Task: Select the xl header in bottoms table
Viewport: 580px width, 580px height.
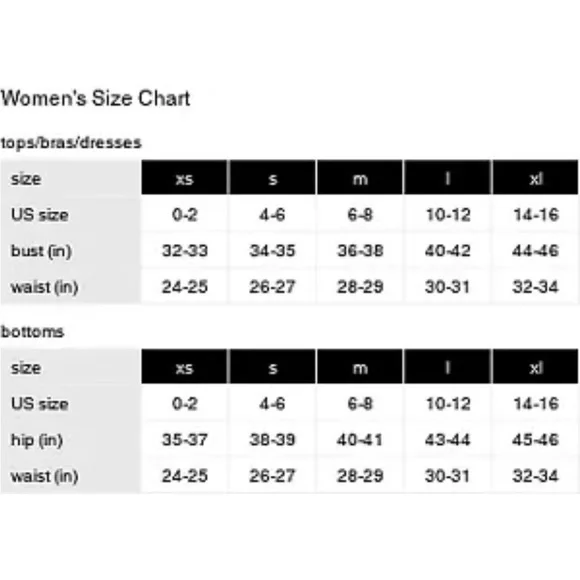Action: (536, 367)
